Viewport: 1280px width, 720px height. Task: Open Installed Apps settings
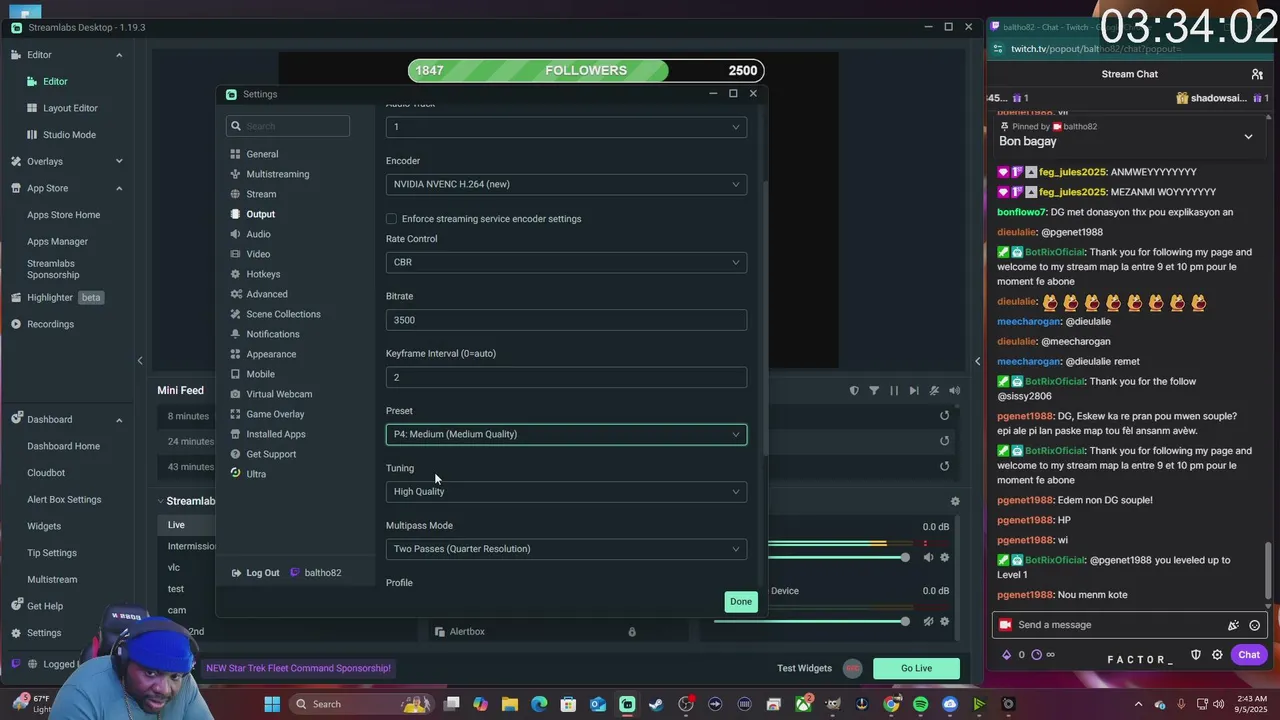(x=276, y=434)
